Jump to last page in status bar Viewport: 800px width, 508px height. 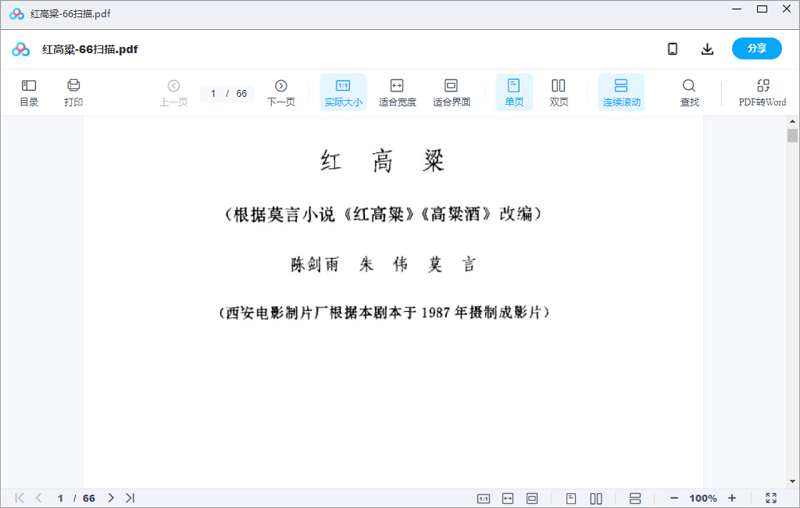(130, 498)
